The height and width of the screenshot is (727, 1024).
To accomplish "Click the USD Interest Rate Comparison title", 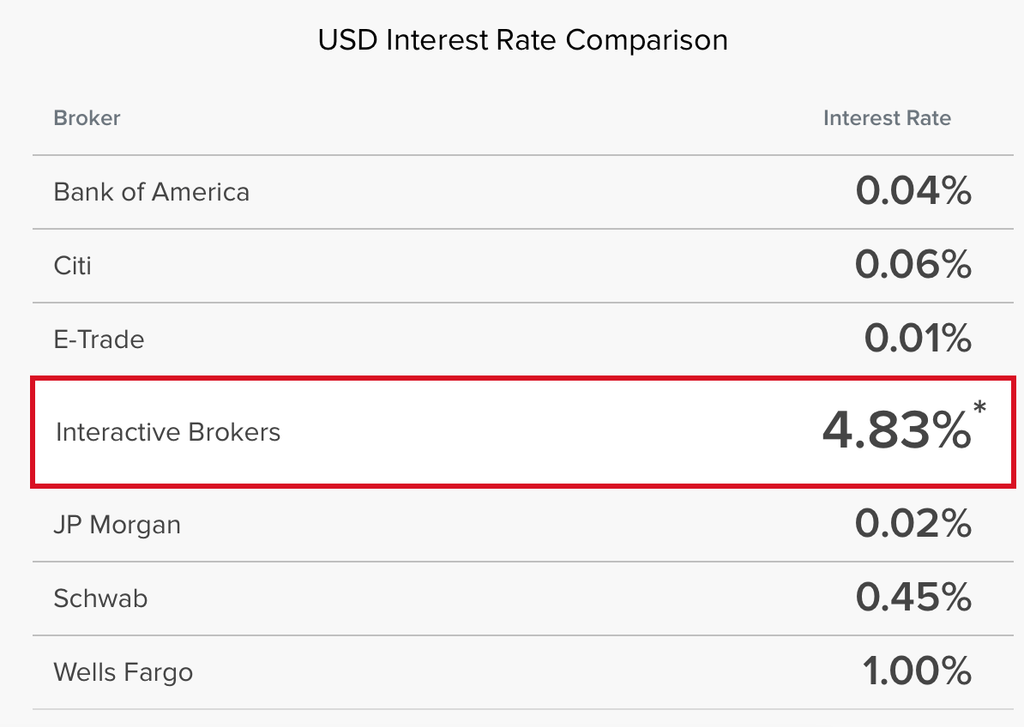I will (x=522, y=40).
